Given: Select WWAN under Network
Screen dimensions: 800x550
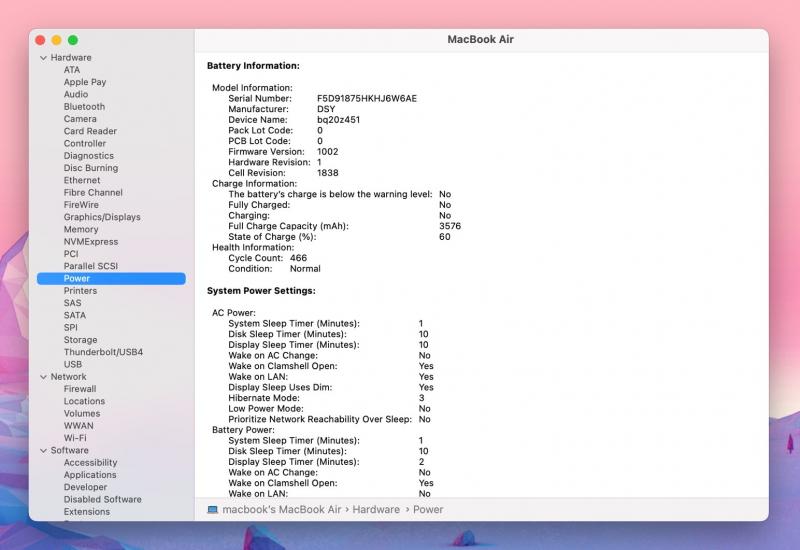Looking at the screenshot, I should 79,426.
